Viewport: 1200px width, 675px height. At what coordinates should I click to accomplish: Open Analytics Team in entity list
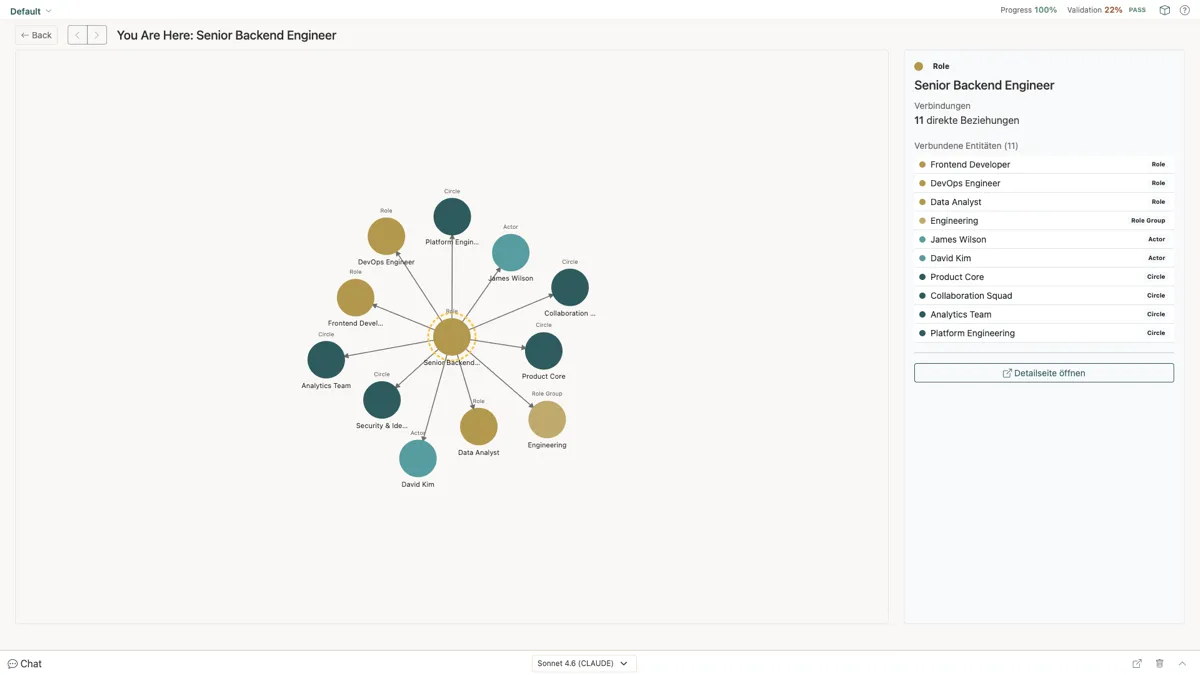(1044, 314)
